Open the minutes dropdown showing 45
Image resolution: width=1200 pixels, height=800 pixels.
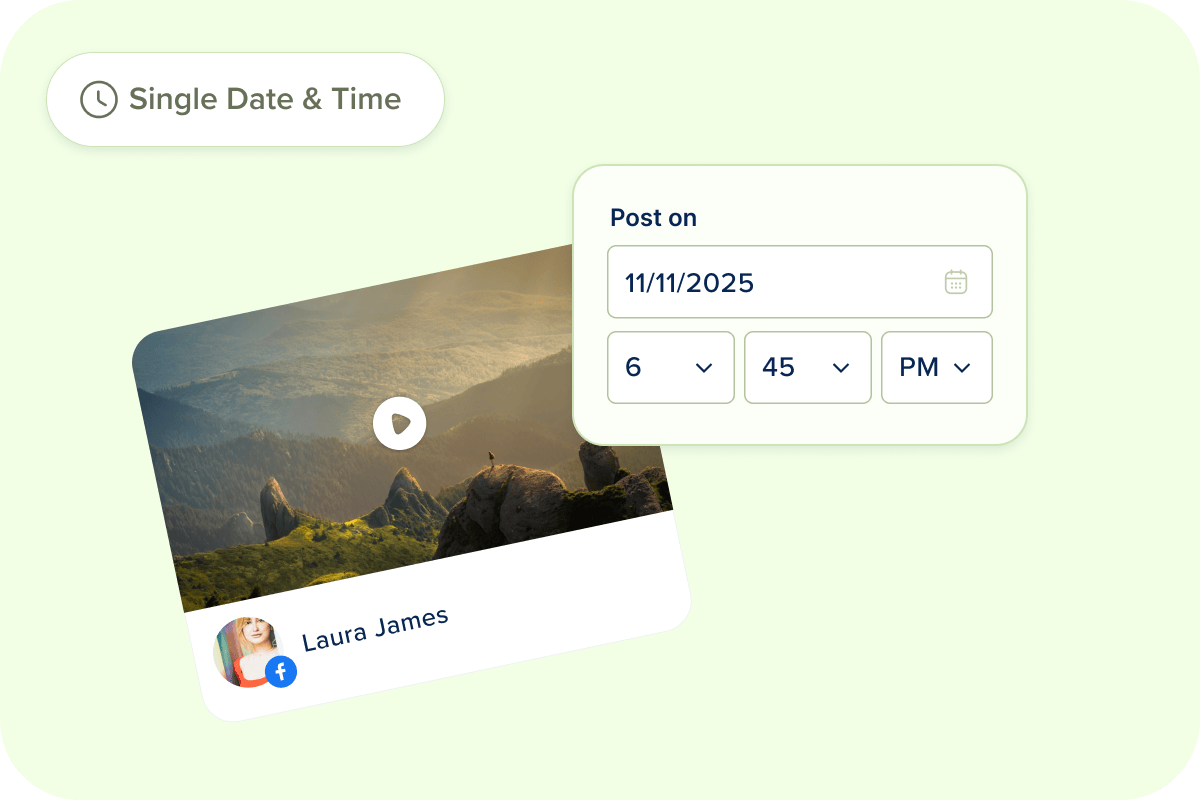click(x=808, y=368)
